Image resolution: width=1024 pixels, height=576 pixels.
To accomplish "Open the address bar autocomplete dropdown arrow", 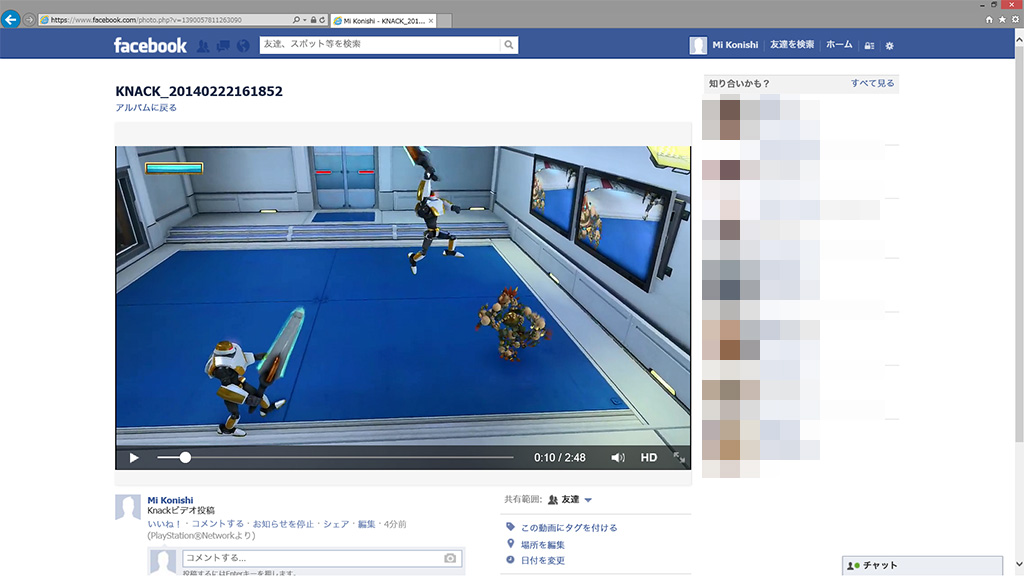I will tap(304, 20).
